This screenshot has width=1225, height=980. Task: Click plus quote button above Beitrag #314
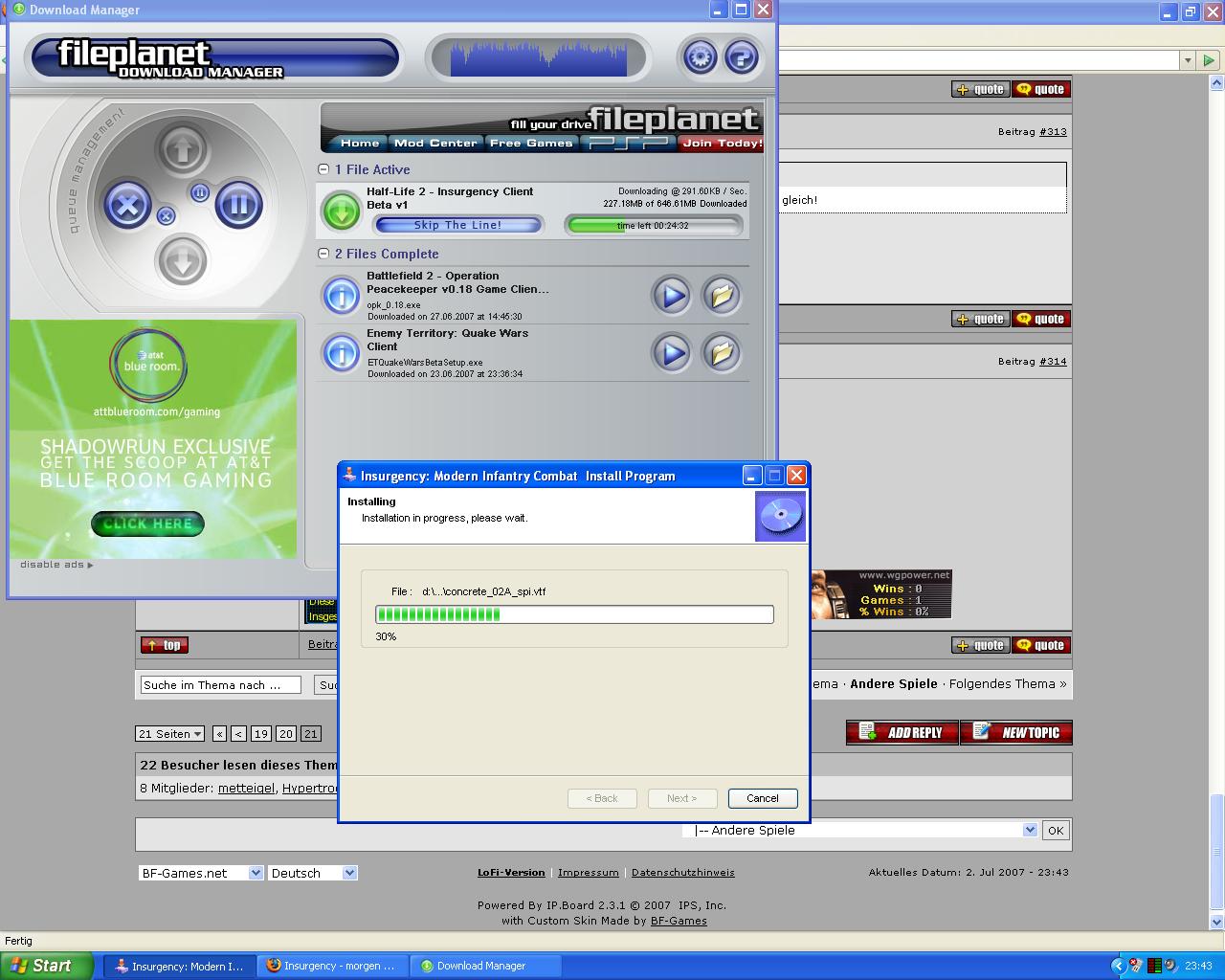click(980, 319)
